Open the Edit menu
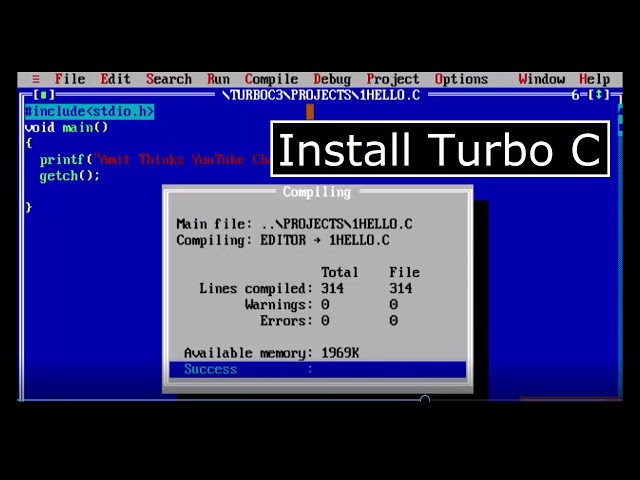The height and width of the screenshot is (480, 640). (116, 79)
